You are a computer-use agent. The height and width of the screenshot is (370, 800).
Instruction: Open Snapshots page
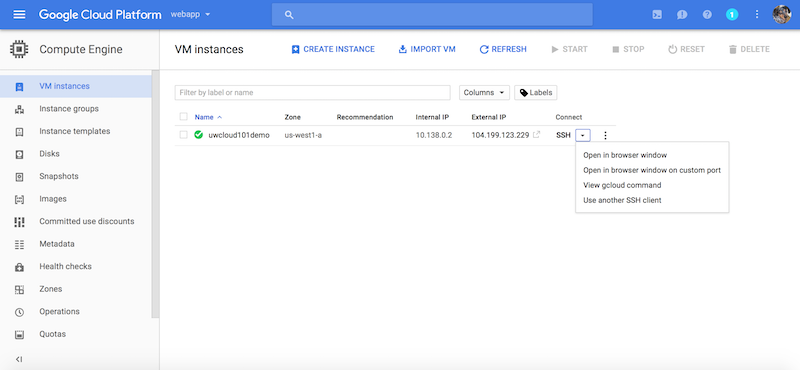[59, 177]
